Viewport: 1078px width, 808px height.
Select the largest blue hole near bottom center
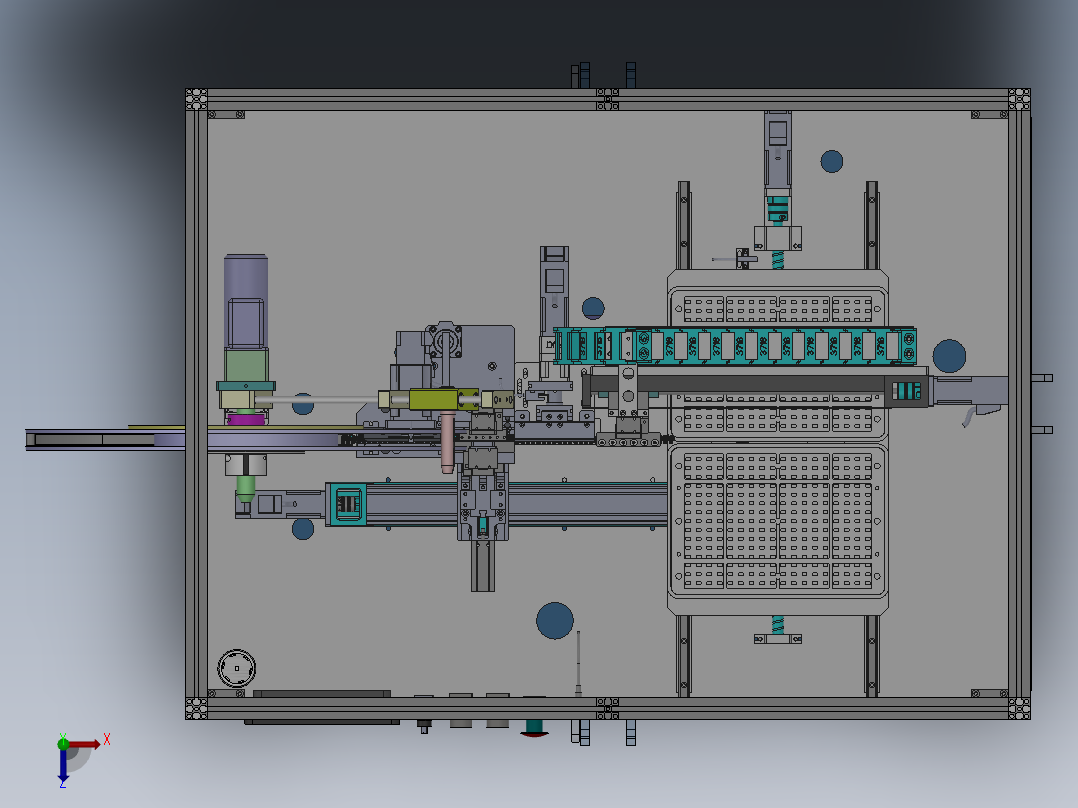pyautogui.click(x=555, y=620)
